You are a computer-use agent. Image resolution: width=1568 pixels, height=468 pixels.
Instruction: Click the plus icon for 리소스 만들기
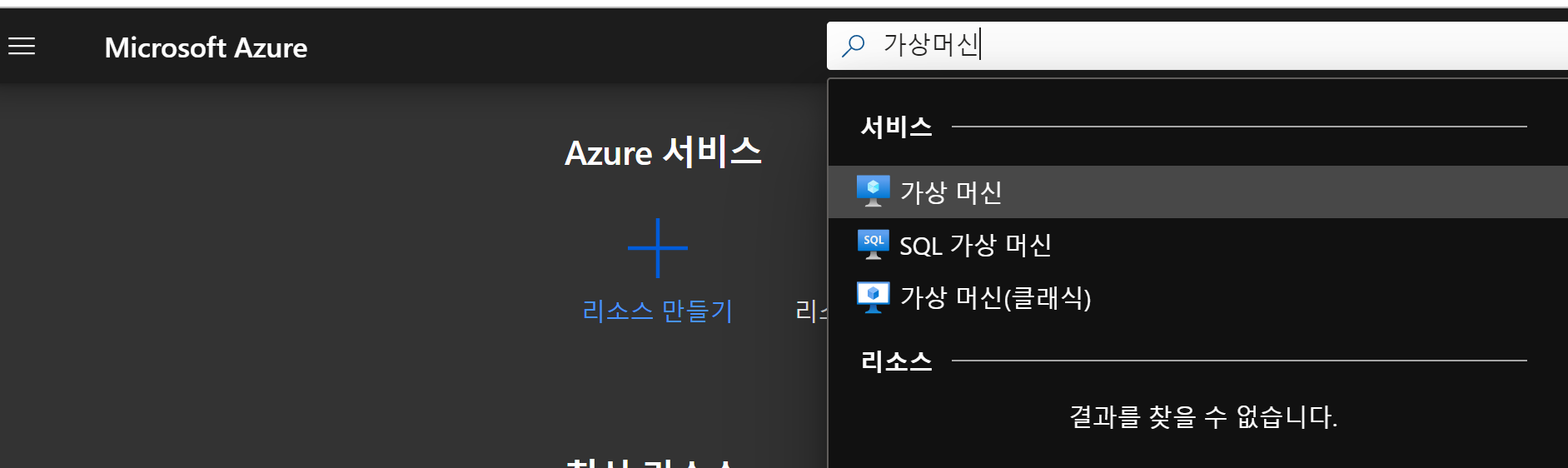658,247
